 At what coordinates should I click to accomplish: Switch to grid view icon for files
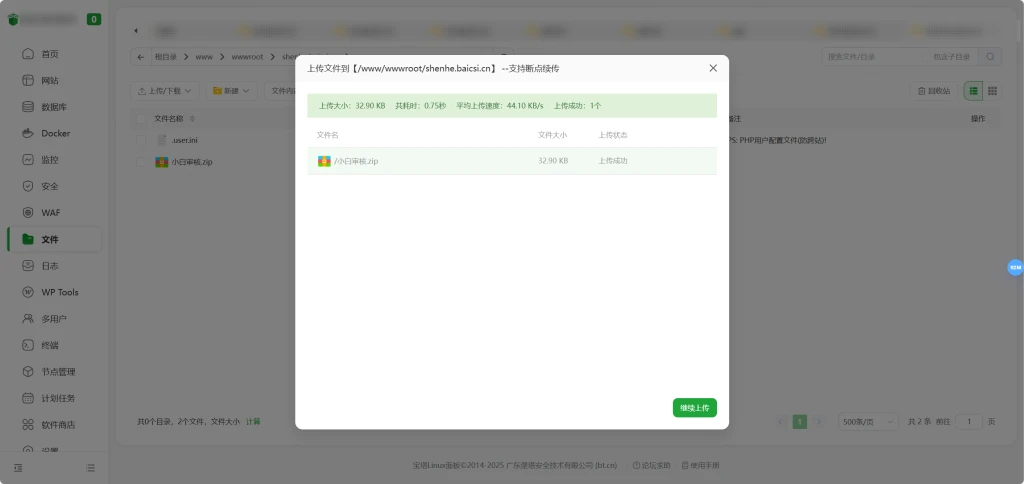click(x=992, y=91)
